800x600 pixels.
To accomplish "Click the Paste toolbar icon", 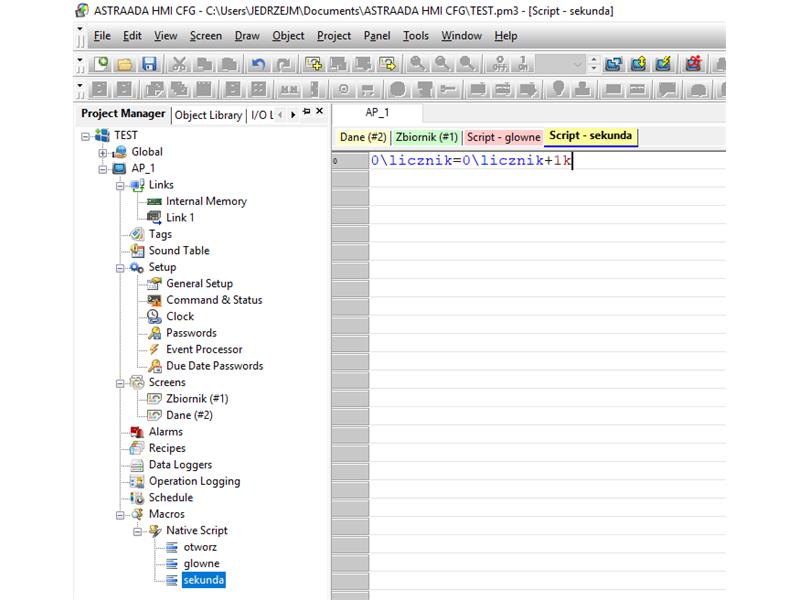I will click(x=229, y=64).
